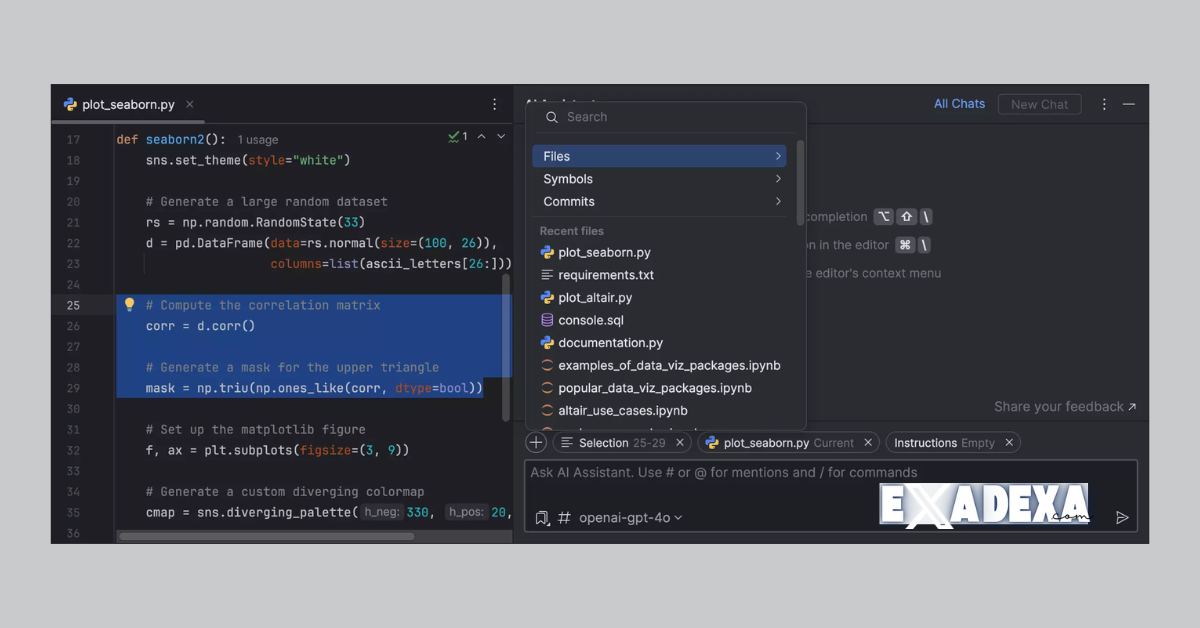Click the database icon beside console.sql
Image resolution: width=1200 pixels, height=628 pixels.
click(x=546, y=320)
